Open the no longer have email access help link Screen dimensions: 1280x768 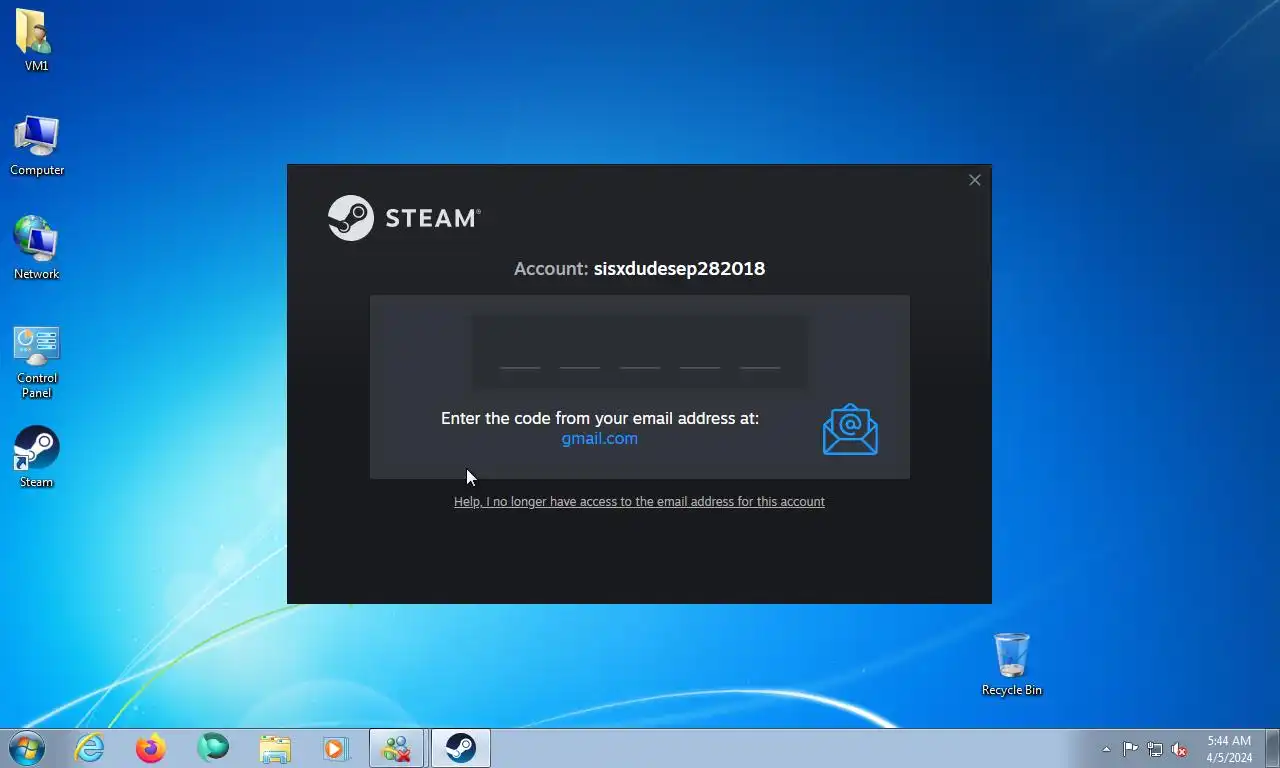[639, 502]
